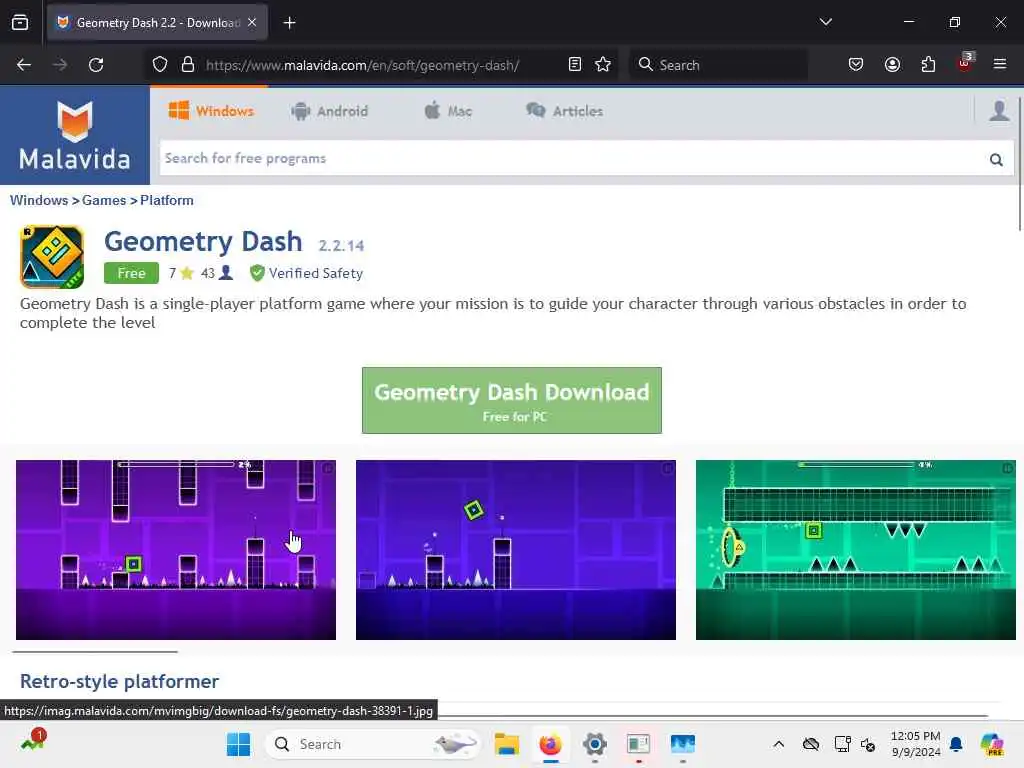Open File Explorer from the taskbar
The image size is (1024, 768).
point(506,744)
